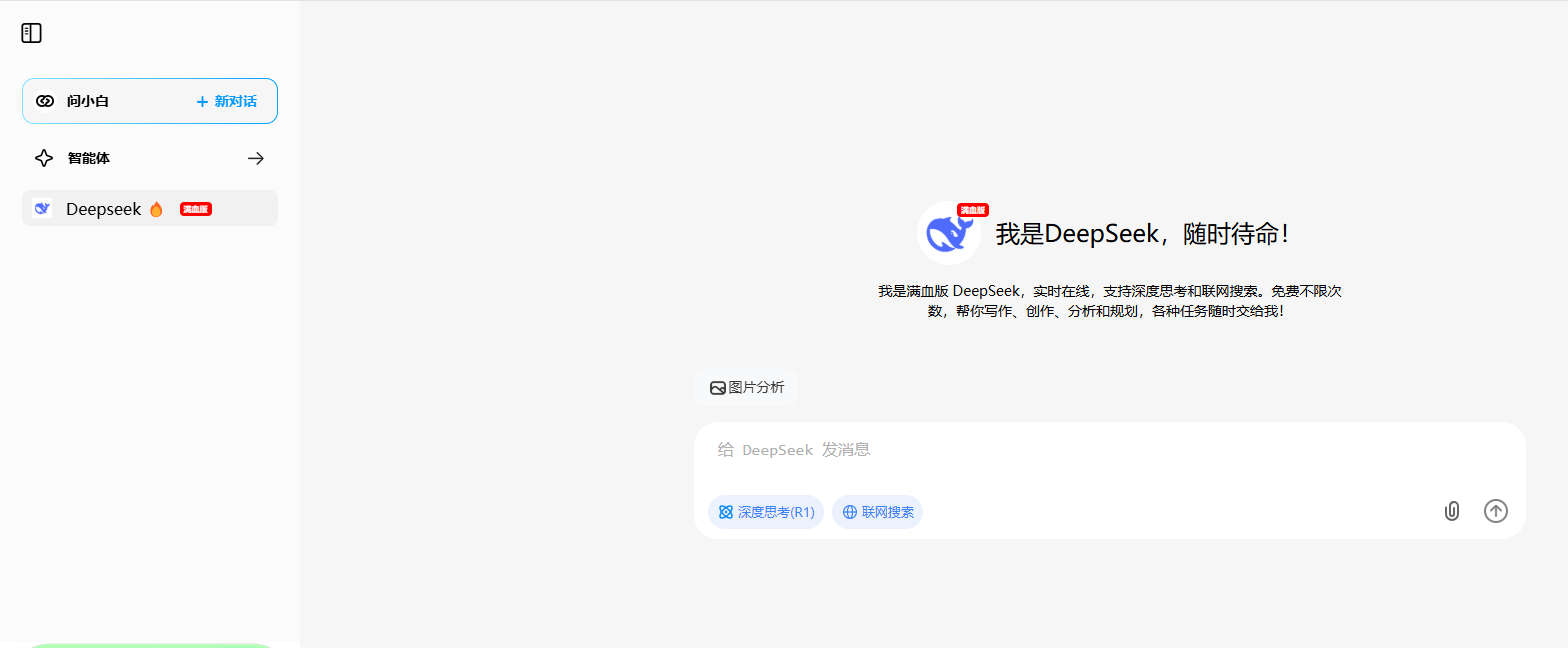1568x648 pixels.
Task: Open 图片分析 image analysis shortcut
Action: coord(746,388)
